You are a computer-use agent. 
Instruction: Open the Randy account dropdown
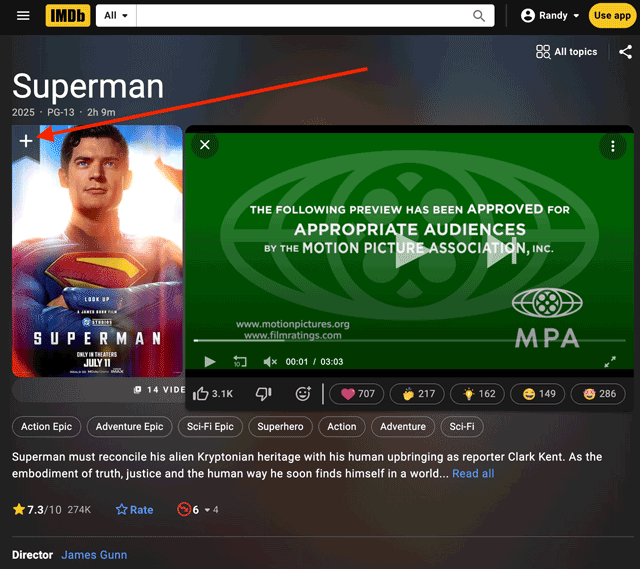pyautogui.click(x=550, y=16)
